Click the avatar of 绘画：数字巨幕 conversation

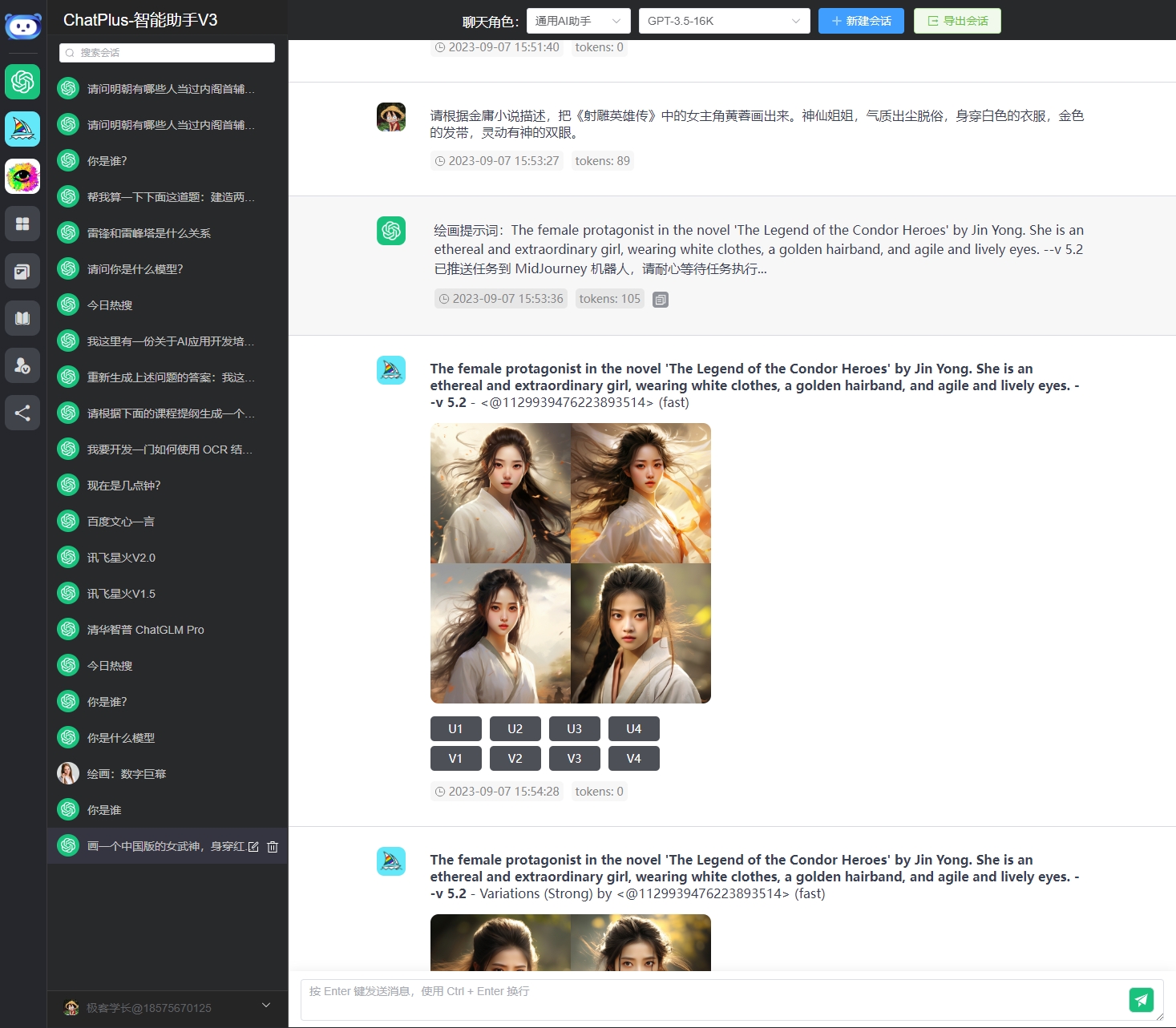tap(68, 773)
